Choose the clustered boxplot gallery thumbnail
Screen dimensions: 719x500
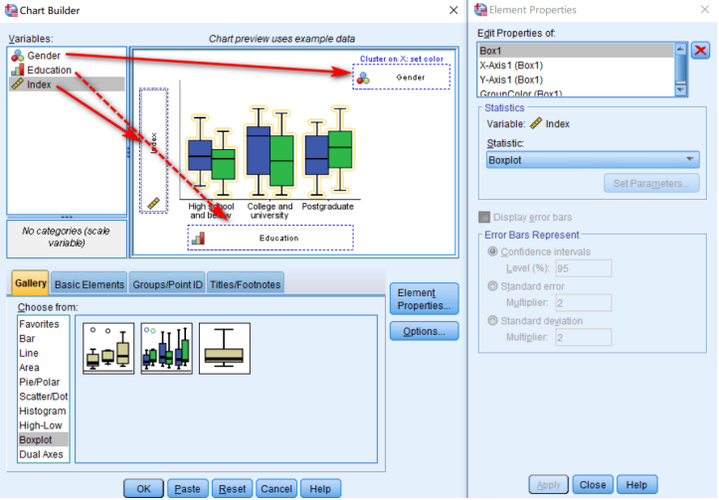tap(166, 348)
